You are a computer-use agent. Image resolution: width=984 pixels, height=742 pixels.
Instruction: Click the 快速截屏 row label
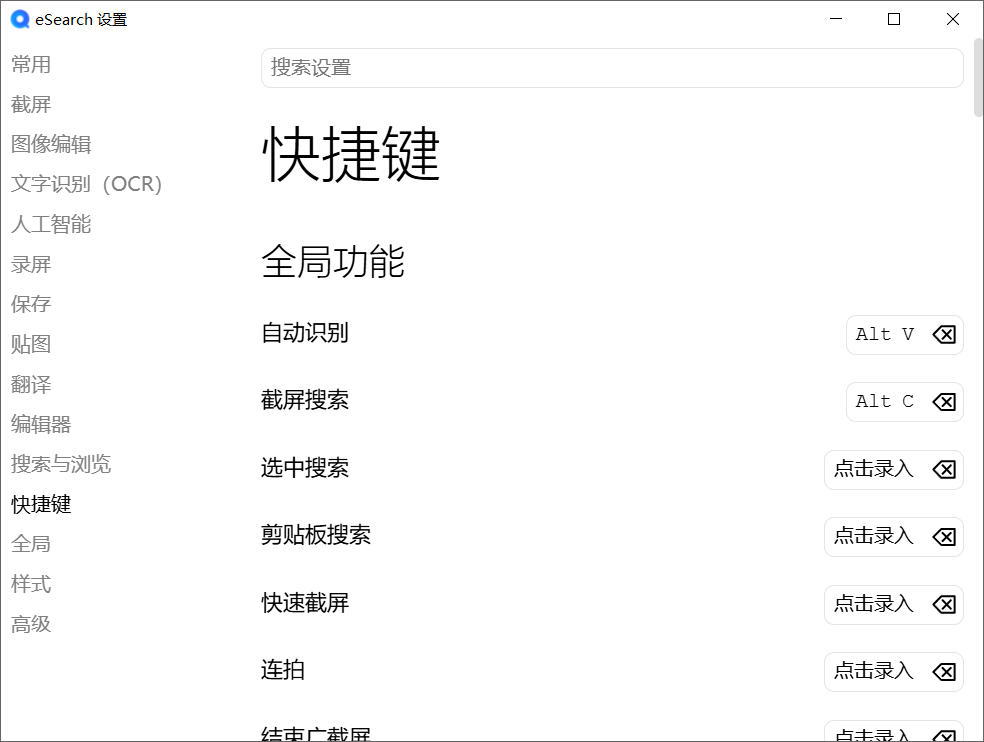(x=304, y=603)
